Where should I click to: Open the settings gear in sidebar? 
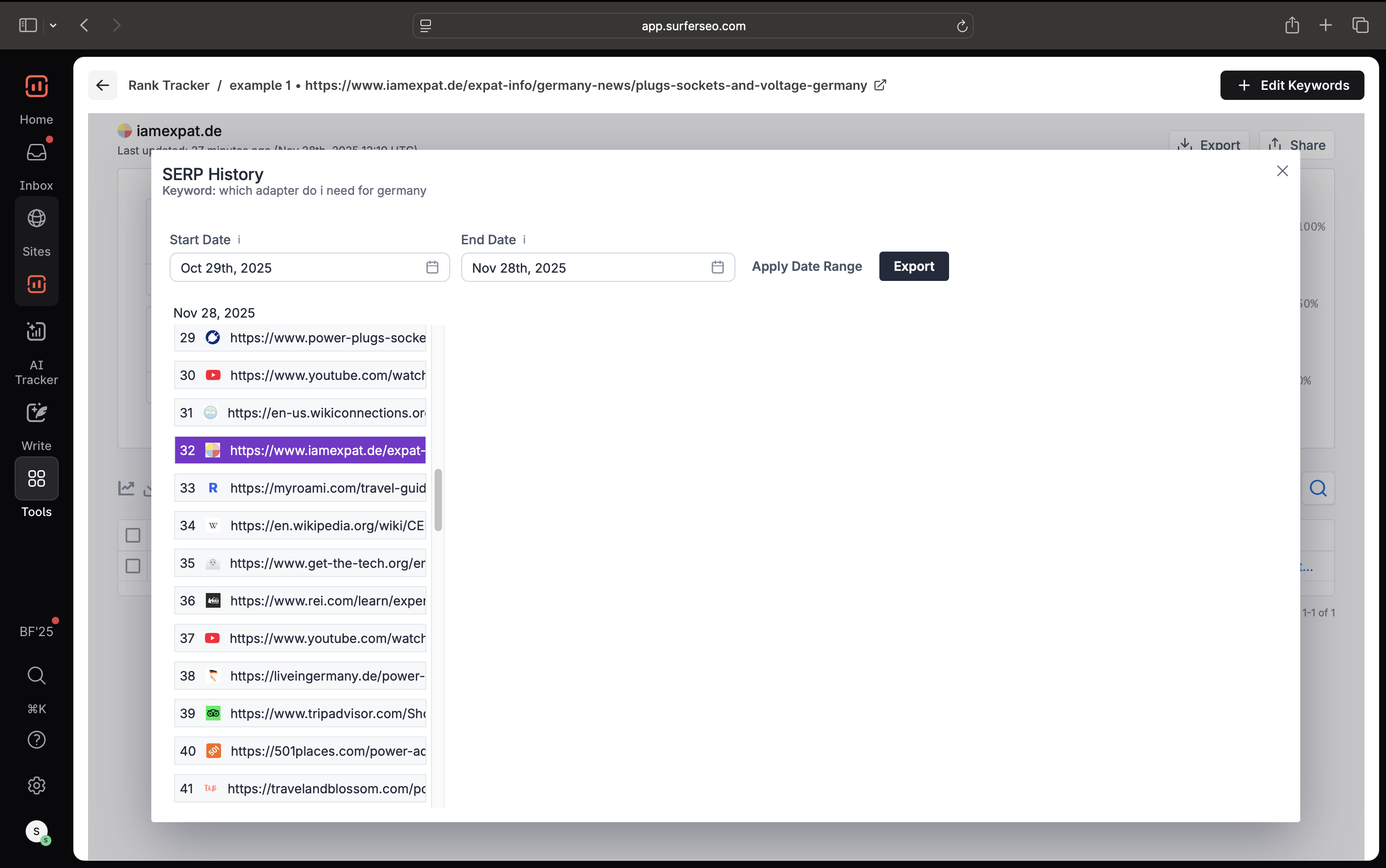[x=36, y=786]
